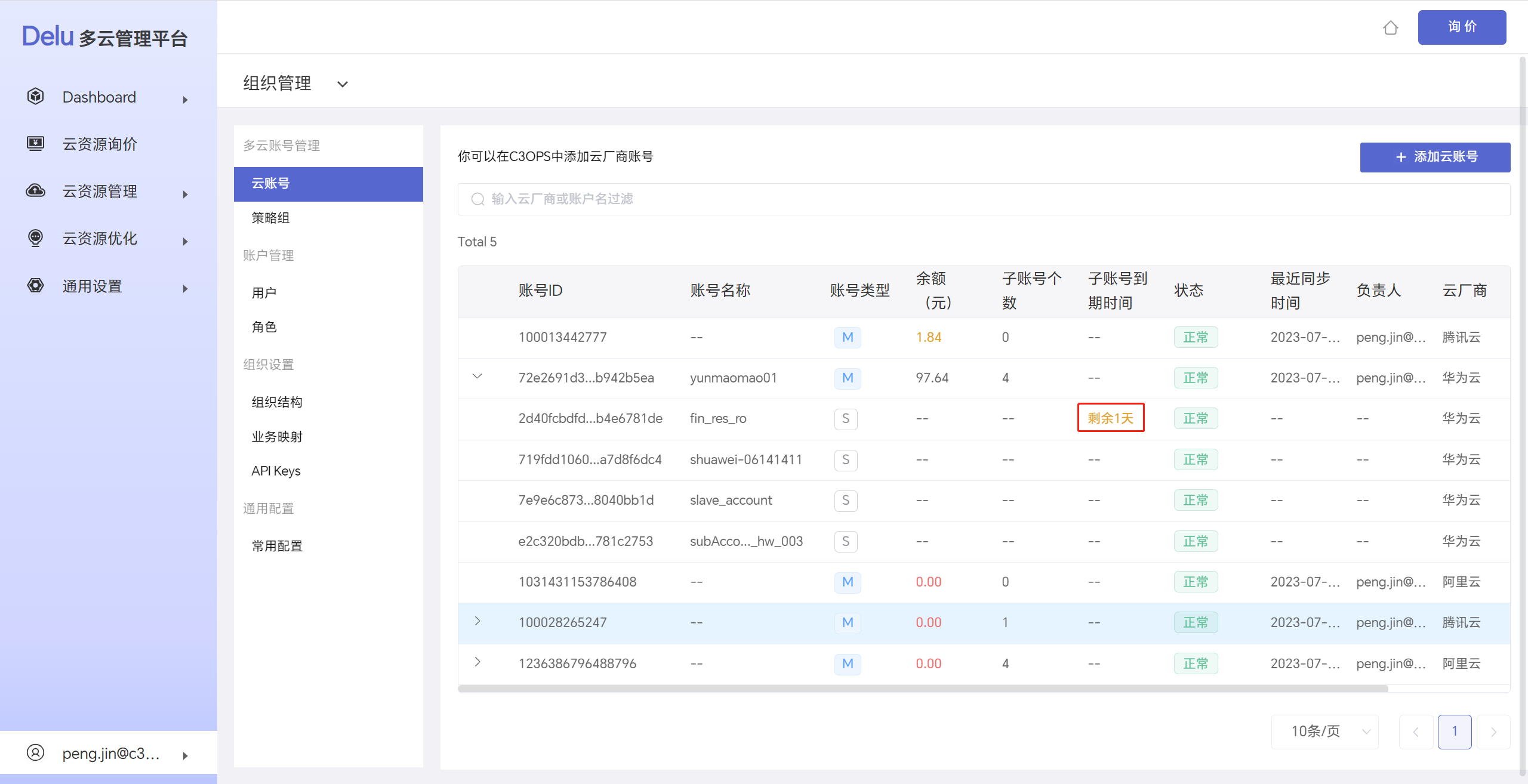This screenshot has height=784, width=1528.
Task: Click the horizontal table scrollbar
Action: (923, 689)
